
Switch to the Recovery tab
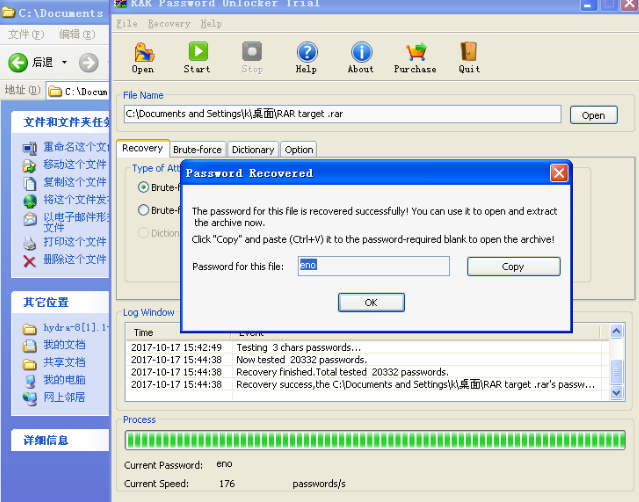143,148
